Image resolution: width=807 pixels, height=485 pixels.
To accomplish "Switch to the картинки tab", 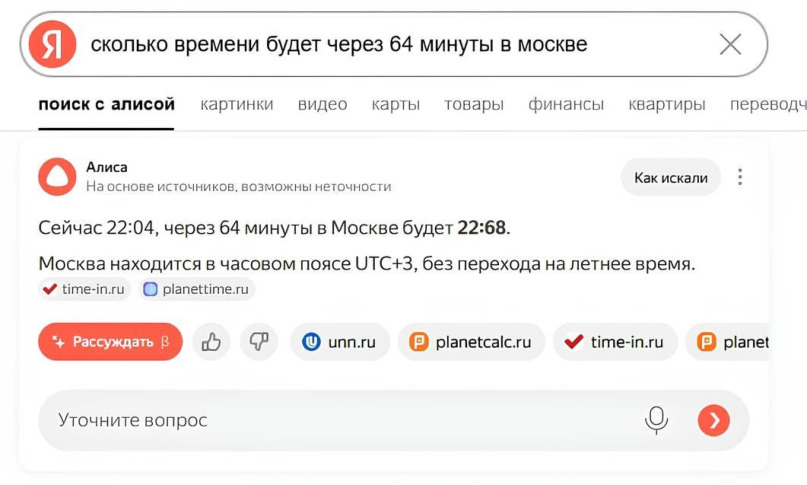I will (x=236, y=104).
